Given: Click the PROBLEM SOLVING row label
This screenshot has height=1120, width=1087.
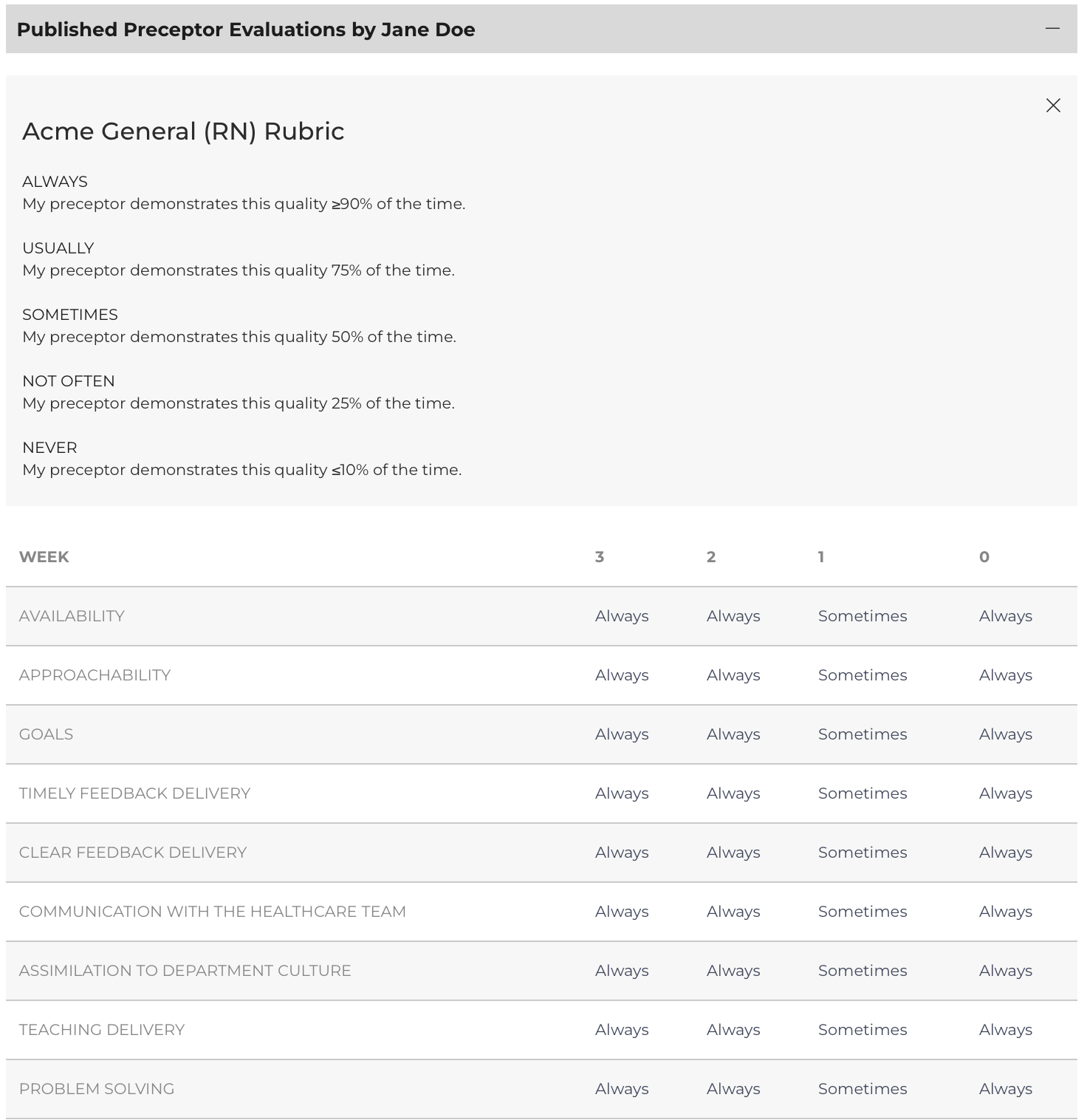Looking at the screenshot, I should pyautogui.click(x=97, y=1089).
